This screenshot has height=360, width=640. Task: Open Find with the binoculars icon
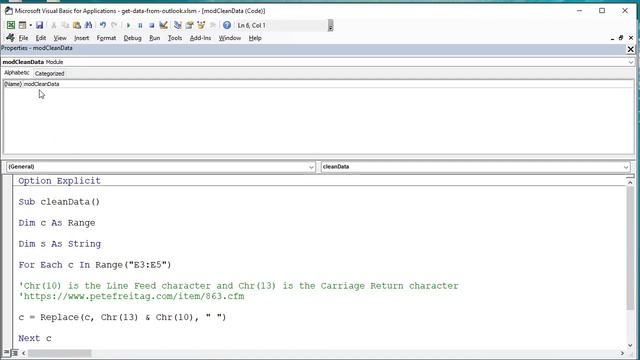click(88, 25)
